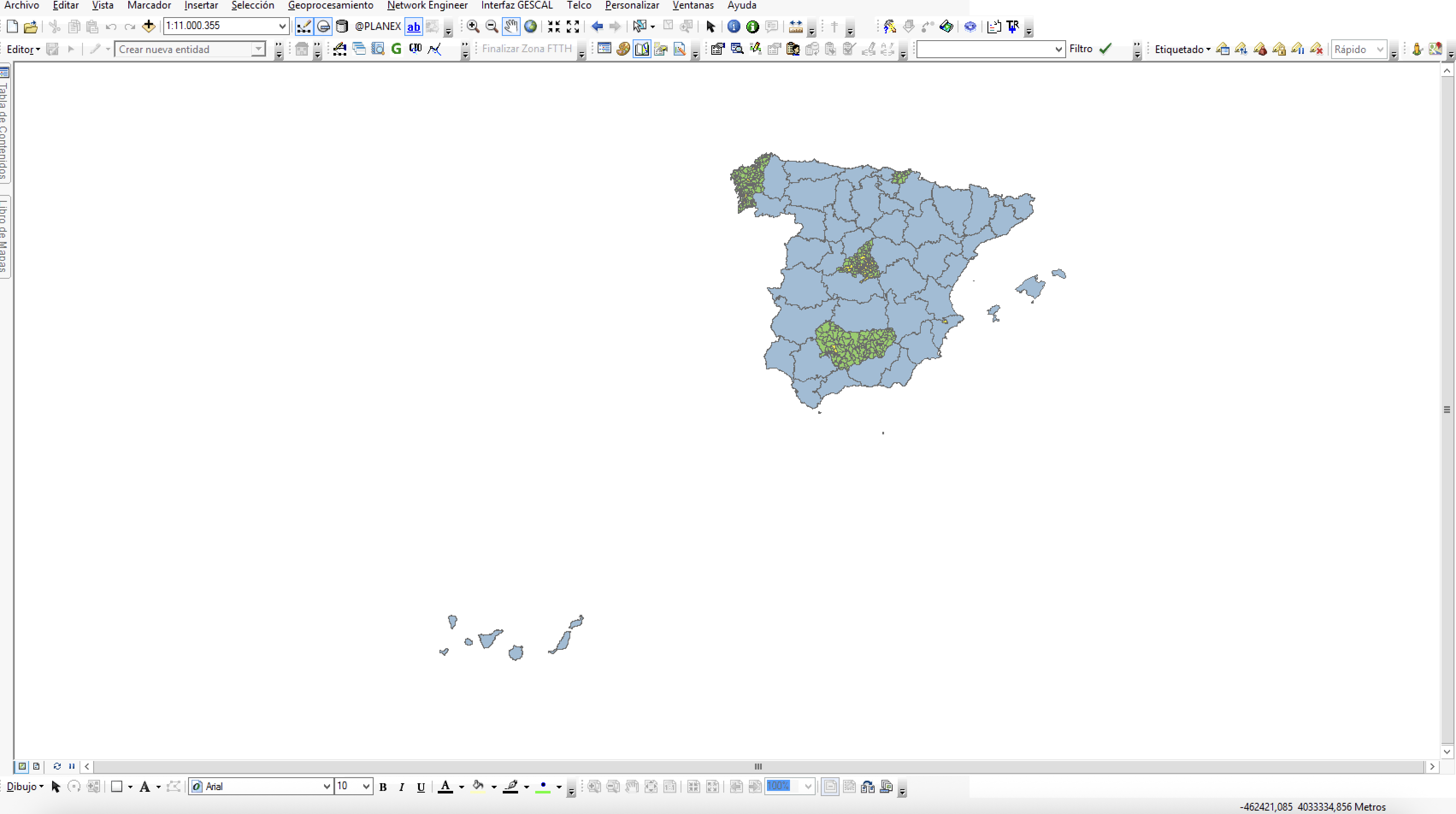Screen dimensions: 1456x814
Task: Open the Network Engineer menu
Action: tap(427, 5)
